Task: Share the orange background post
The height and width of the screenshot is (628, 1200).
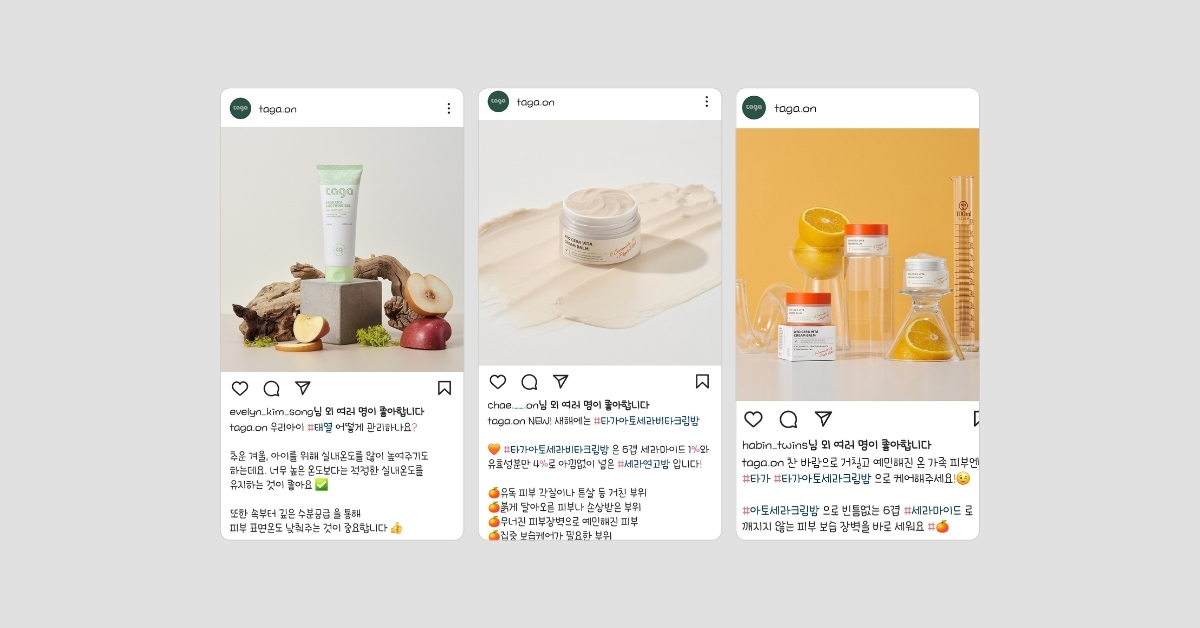Action: point(823,419)
